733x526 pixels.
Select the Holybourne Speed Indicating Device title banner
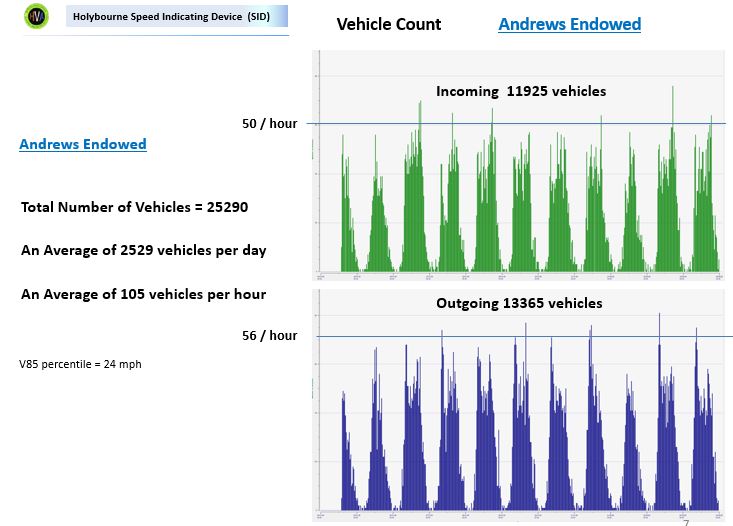point(172,16)
